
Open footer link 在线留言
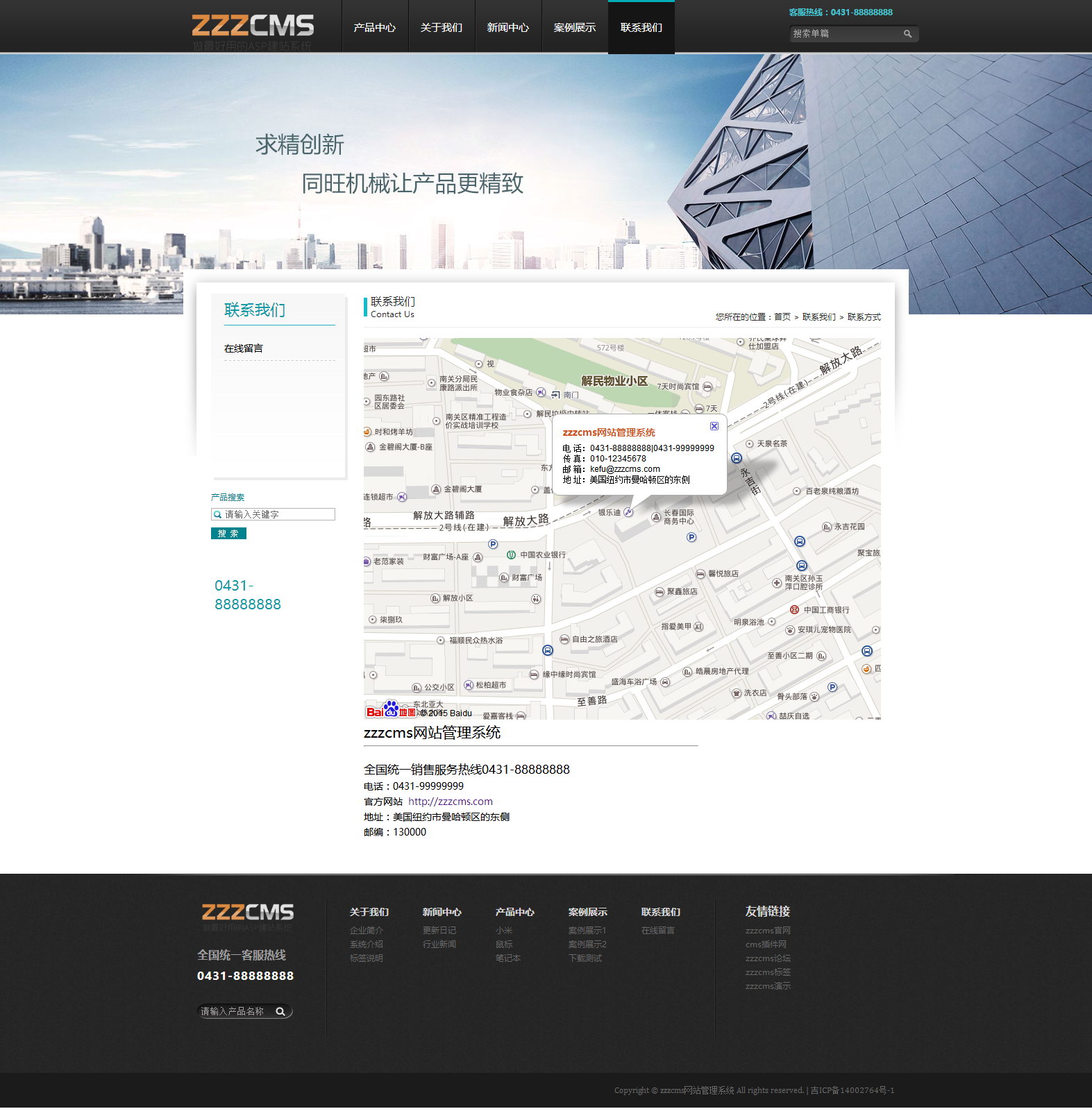(x=658, y=931)
